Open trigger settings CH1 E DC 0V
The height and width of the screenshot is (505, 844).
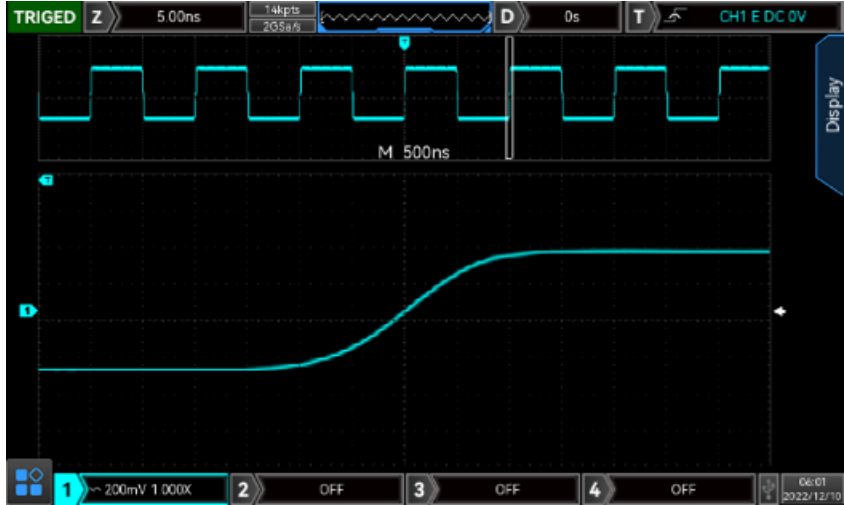(762, 17)
